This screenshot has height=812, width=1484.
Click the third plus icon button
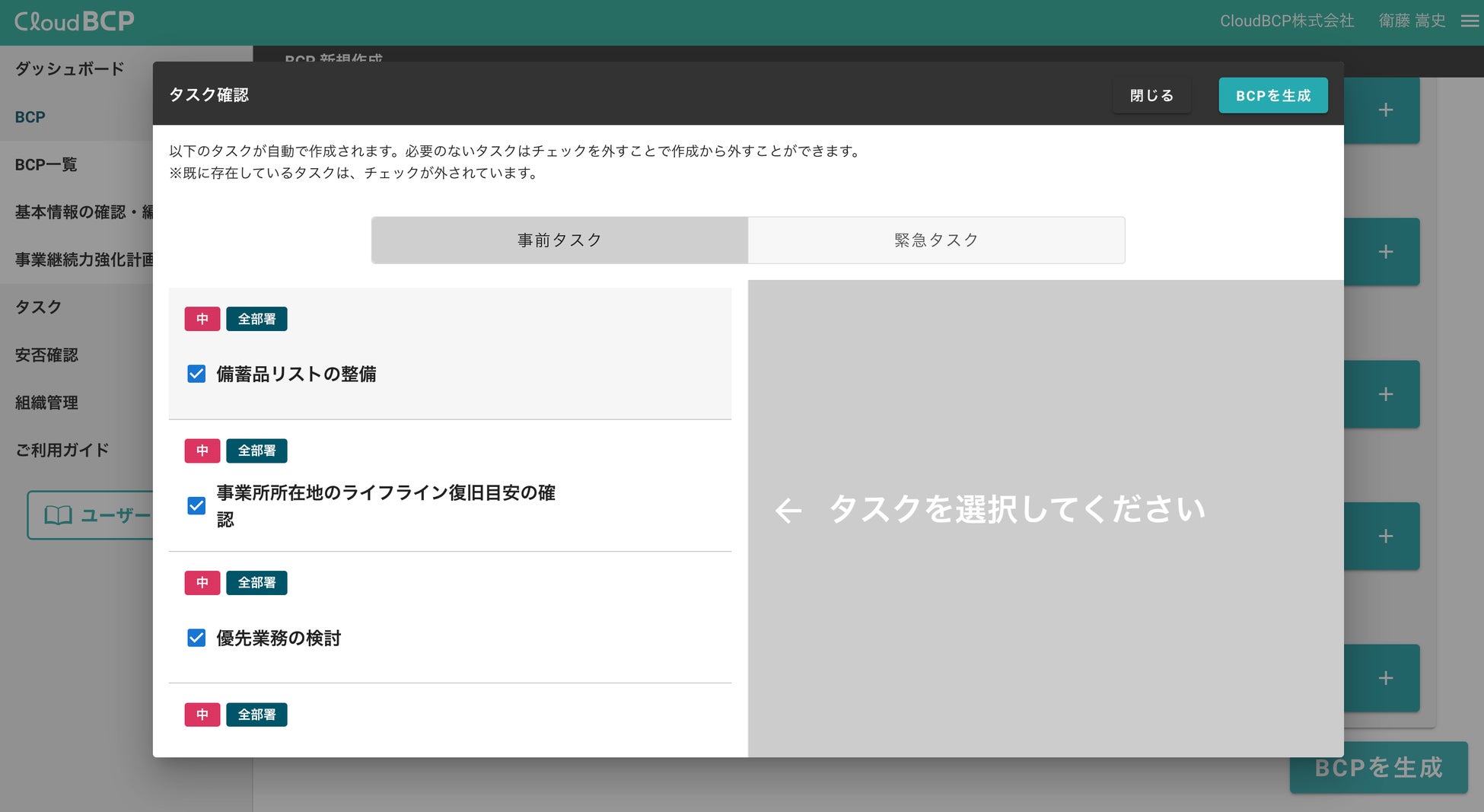pyautogui.click(x=1385, y=394)
